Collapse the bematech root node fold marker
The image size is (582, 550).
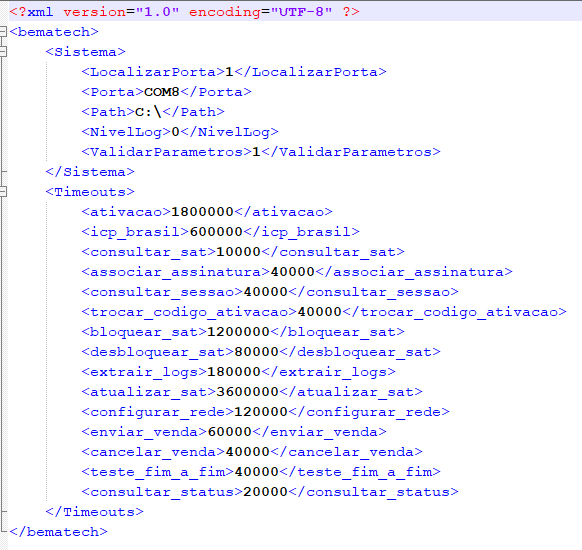(x=3, y=32)
